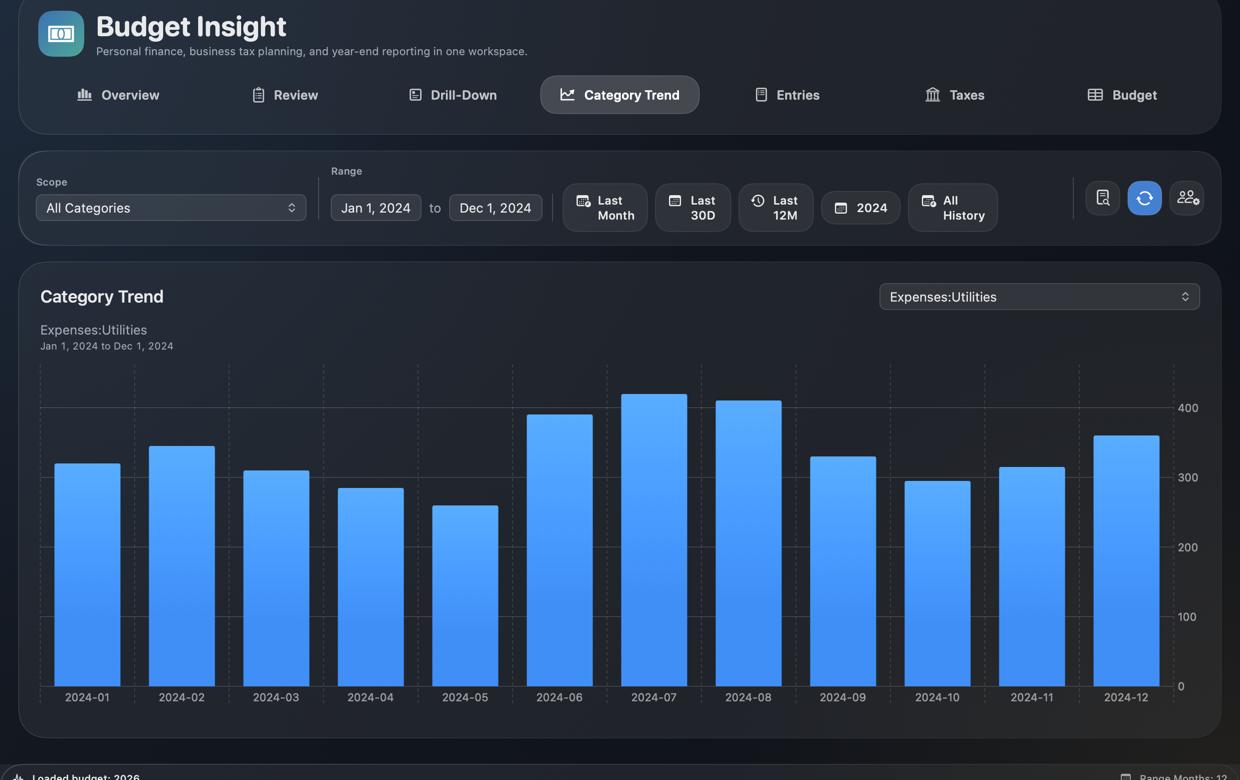1240x780 pixels.
Task: Expand the All Categories scope dropdown
Action: (x=171, y=208)
